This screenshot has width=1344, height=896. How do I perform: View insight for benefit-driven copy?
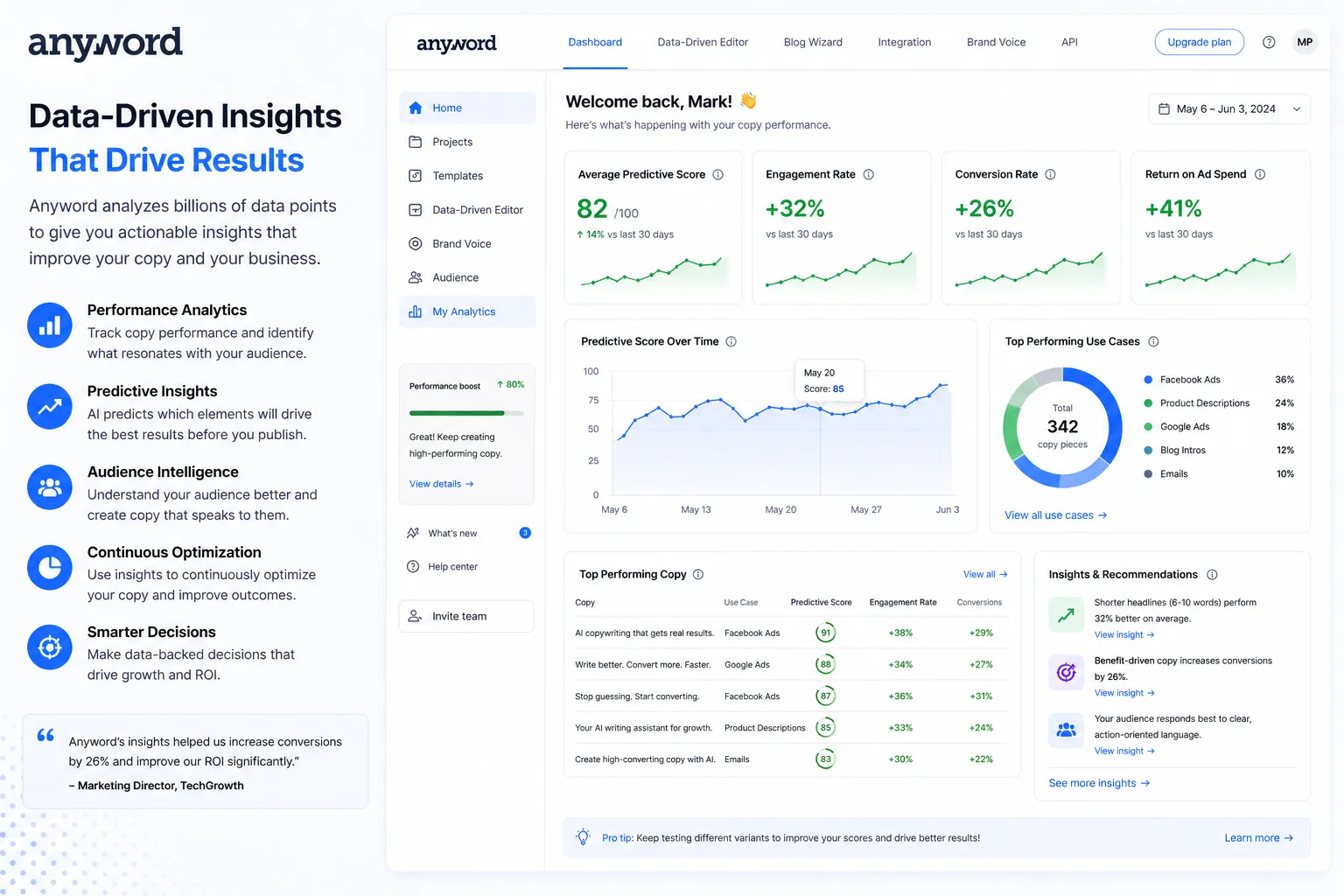(x=1124, y=693)
